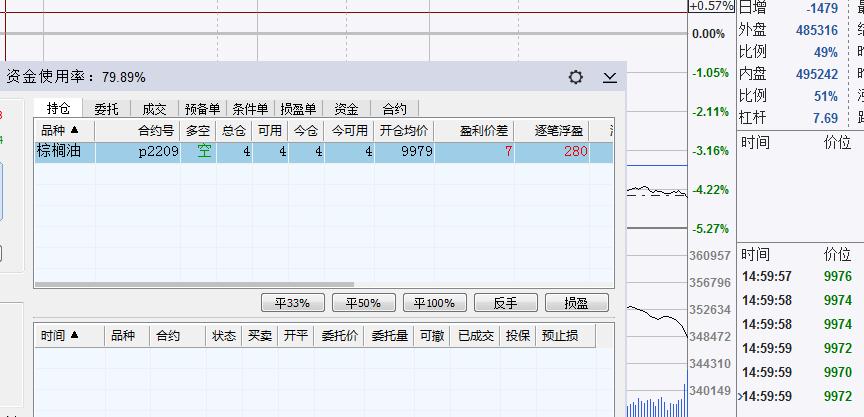
Task: Click 委托价 column header
Action: click(x=339, y=335)
